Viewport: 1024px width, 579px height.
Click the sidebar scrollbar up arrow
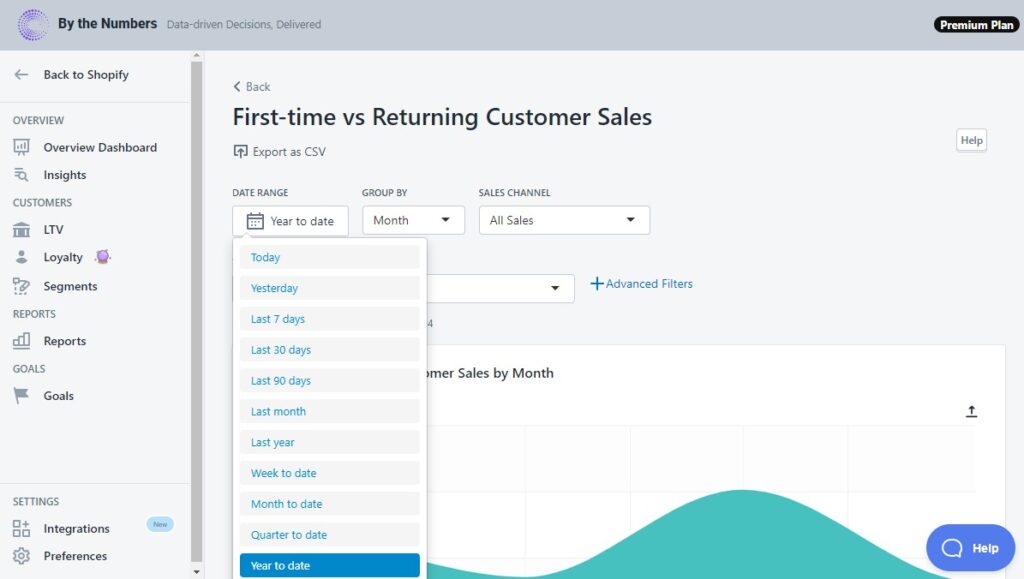196,55
